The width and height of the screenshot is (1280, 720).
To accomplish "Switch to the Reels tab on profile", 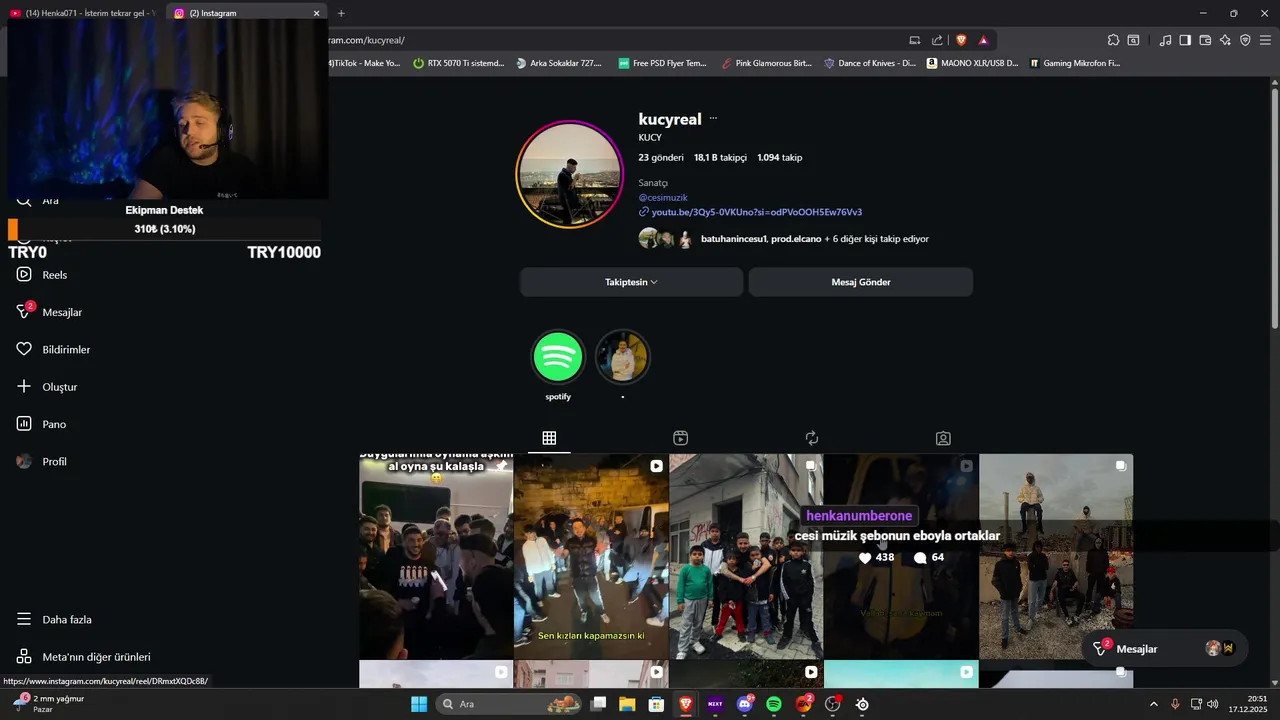I will point(680,438).
